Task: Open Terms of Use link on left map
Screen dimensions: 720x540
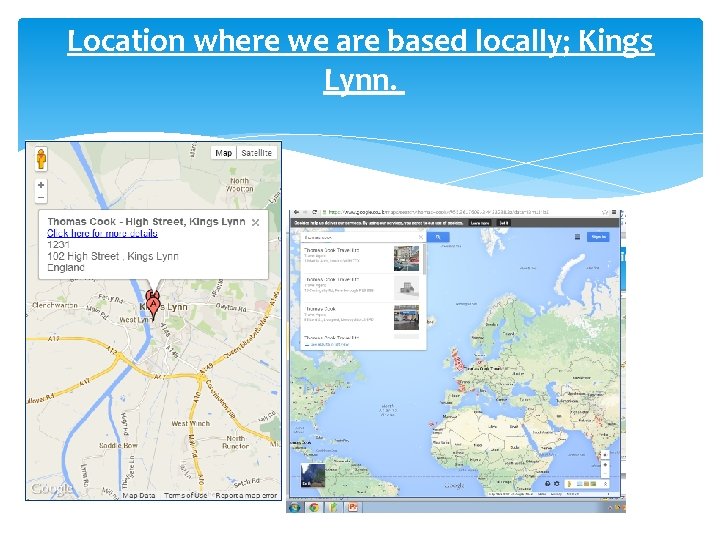Action: tap(186, 495)
